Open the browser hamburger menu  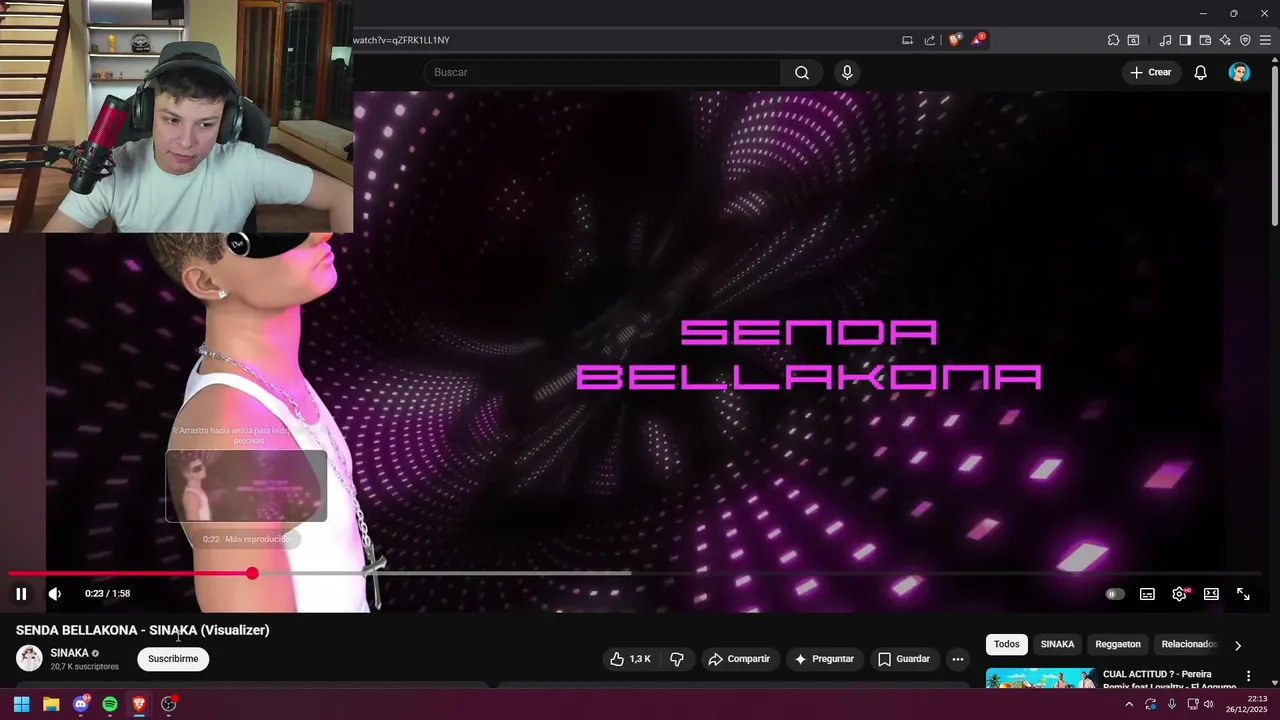[x=1265, y=40]
